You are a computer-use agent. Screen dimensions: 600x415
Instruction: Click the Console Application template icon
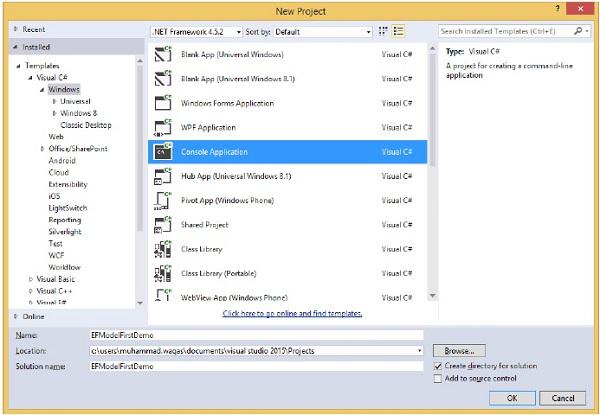coord(163,152)
